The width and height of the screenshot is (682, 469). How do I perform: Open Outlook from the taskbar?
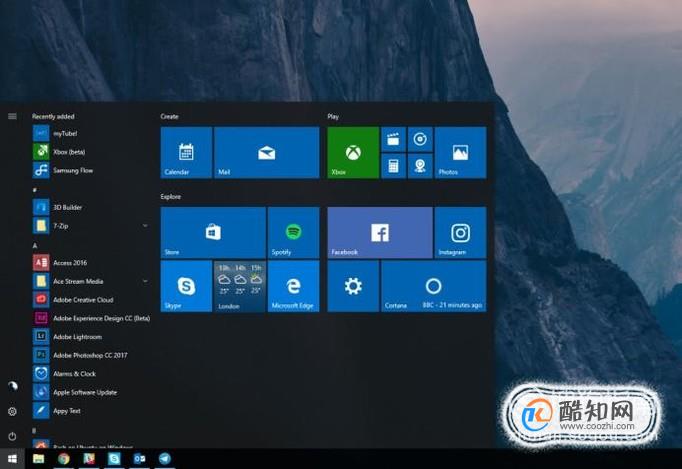[140, 459]
